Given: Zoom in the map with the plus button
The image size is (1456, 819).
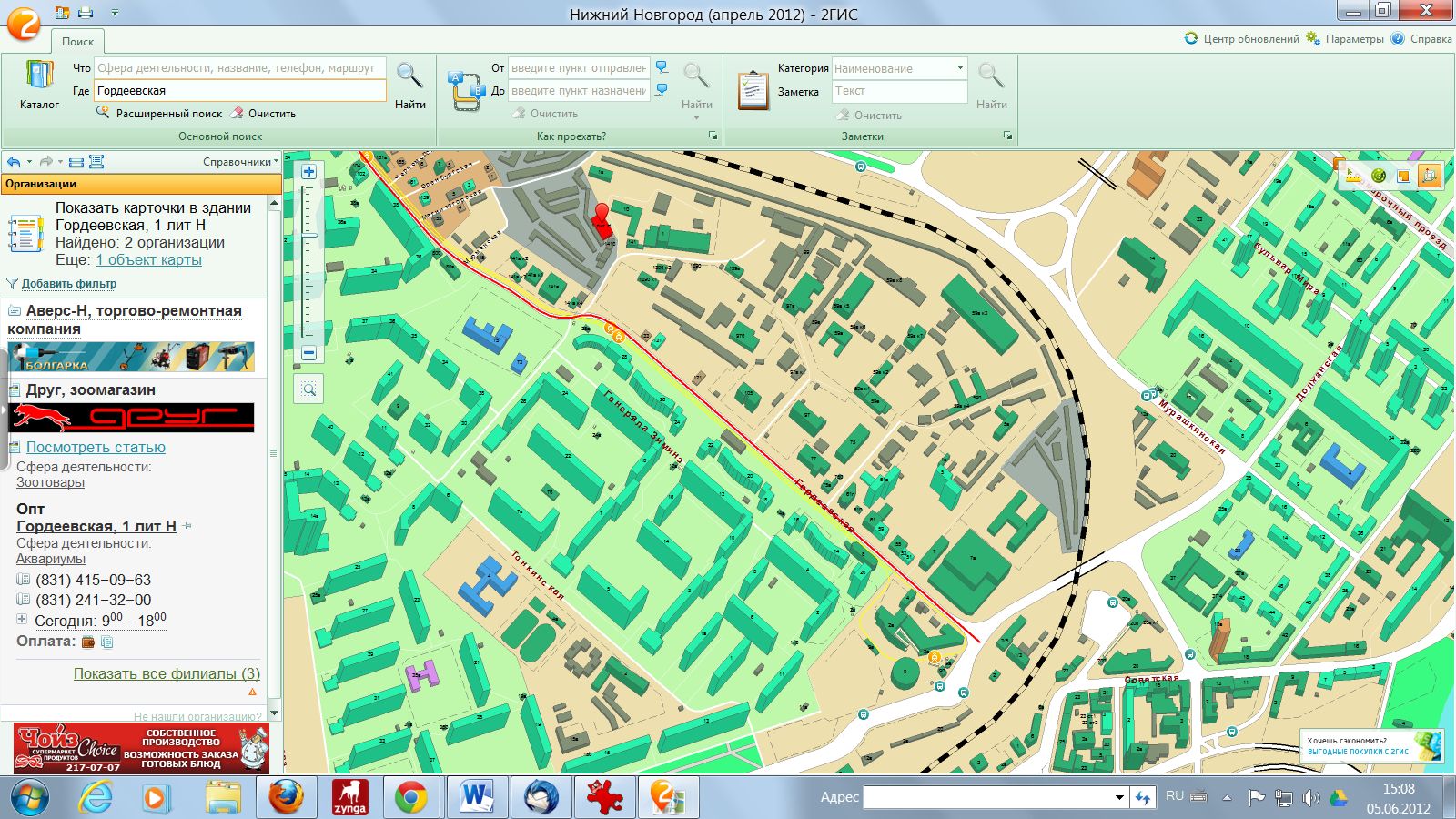Looking at the screenshot, I should [308, 172].
